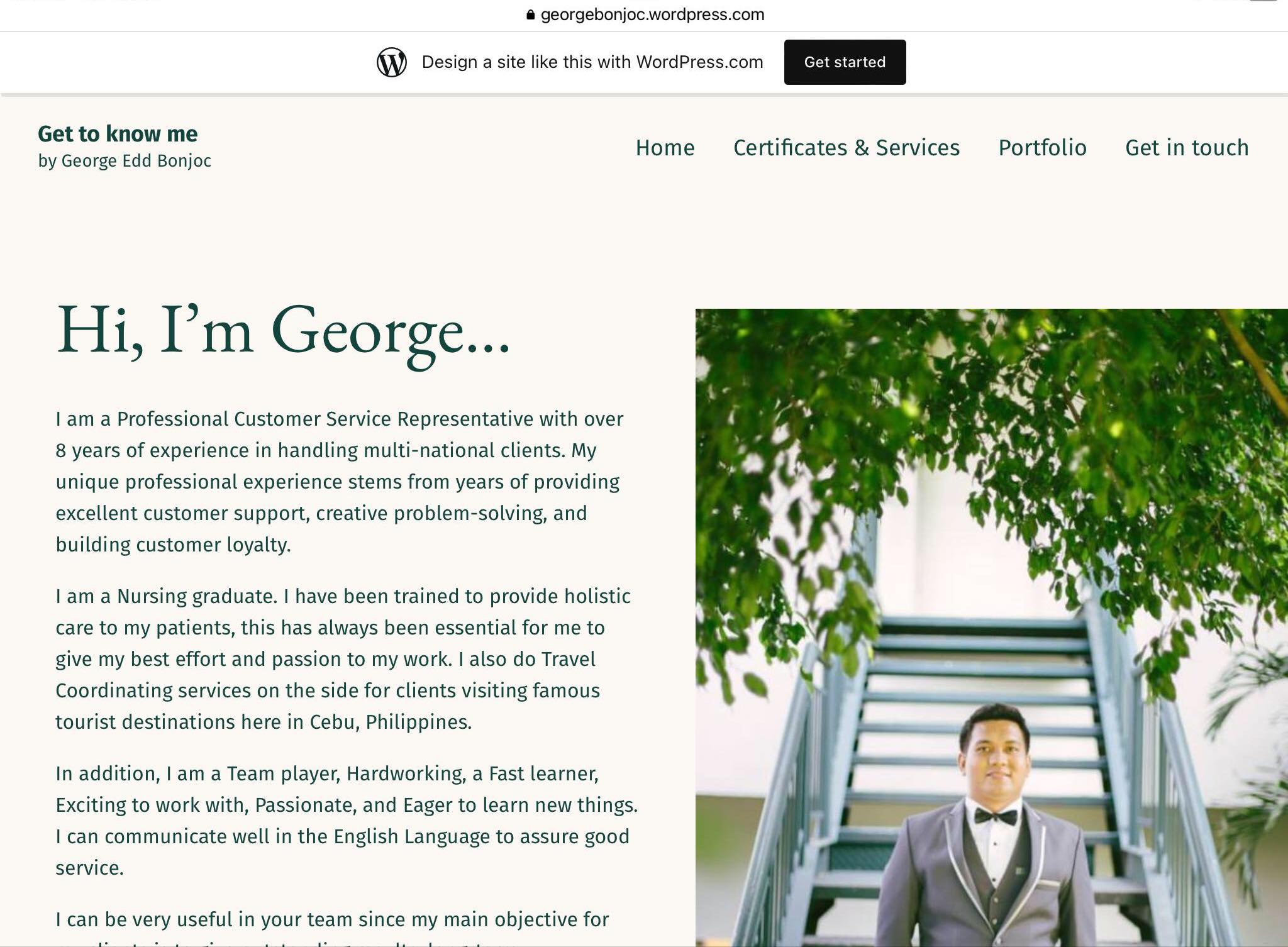Viewport: 1288px width, 947px height.
Task: Click the Get started button
Action: pyautogui.click(x=845, y=62)
